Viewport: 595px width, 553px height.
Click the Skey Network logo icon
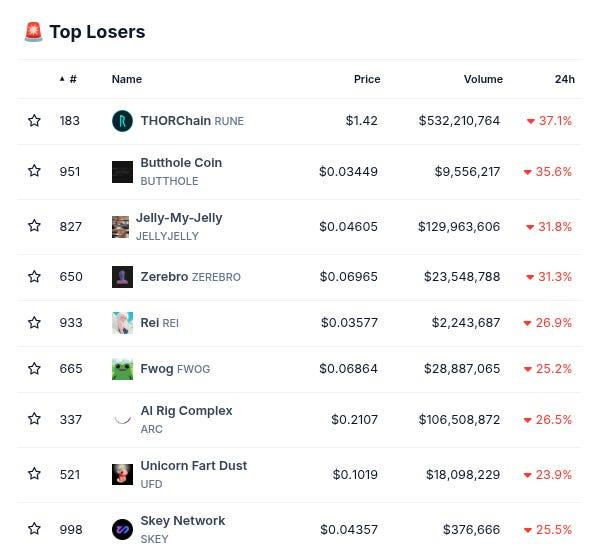[x=122, y=529]
